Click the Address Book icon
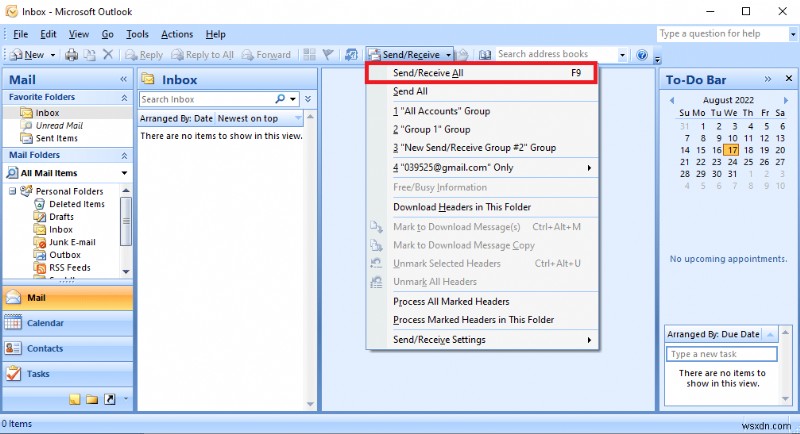The width and height of the screenshot is (800, 434). (485, 55)
